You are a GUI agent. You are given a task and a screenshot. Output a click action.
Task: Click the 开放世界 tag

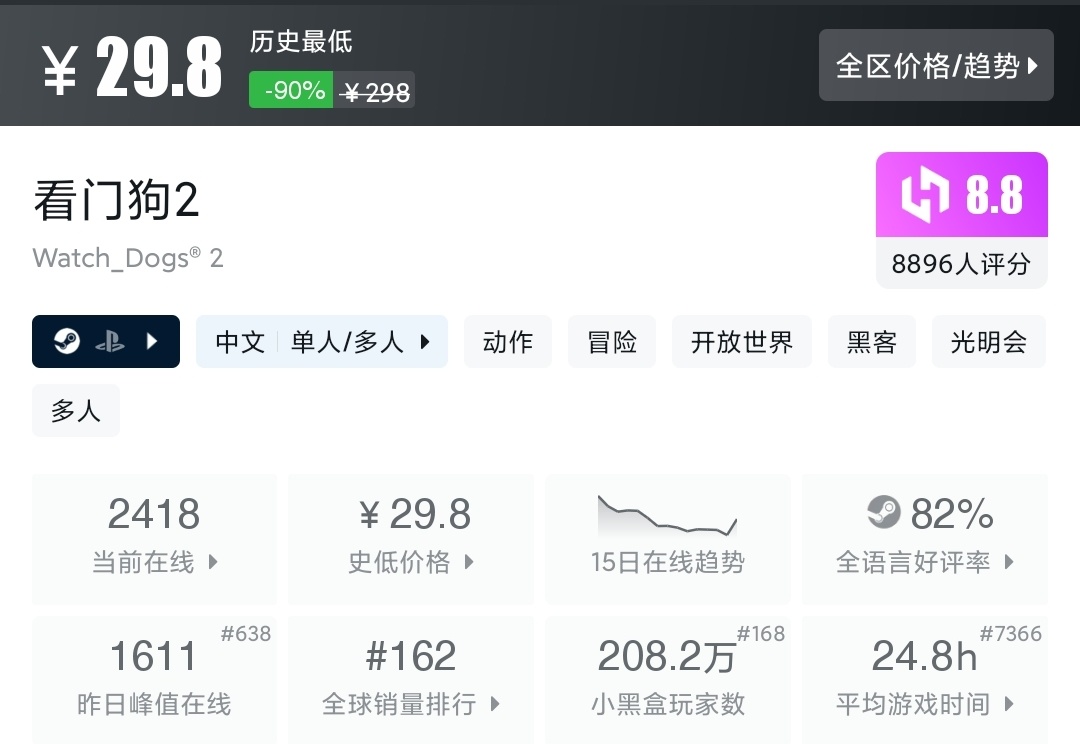742,341
